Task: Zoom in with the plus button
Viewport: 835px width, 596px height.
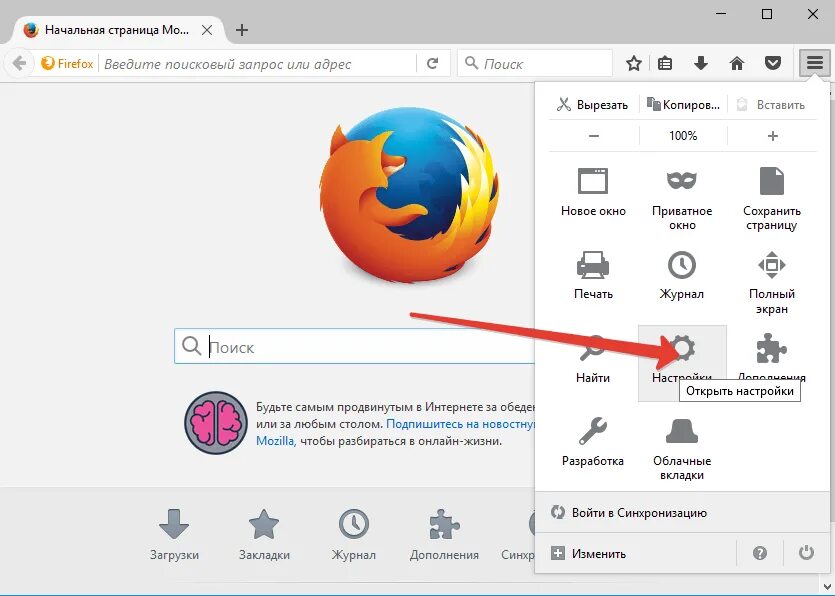Action: (772, 136)
